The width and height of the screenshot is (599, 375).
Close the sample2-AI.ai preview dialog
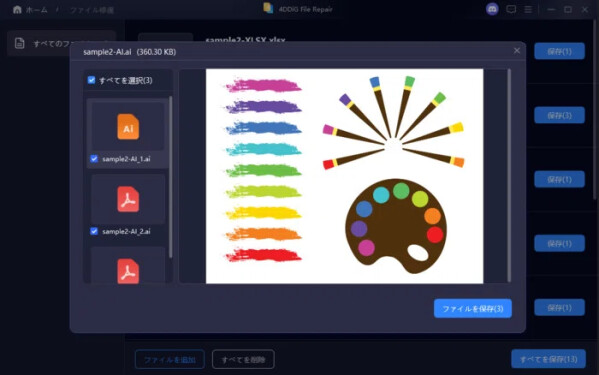point(517,50)
